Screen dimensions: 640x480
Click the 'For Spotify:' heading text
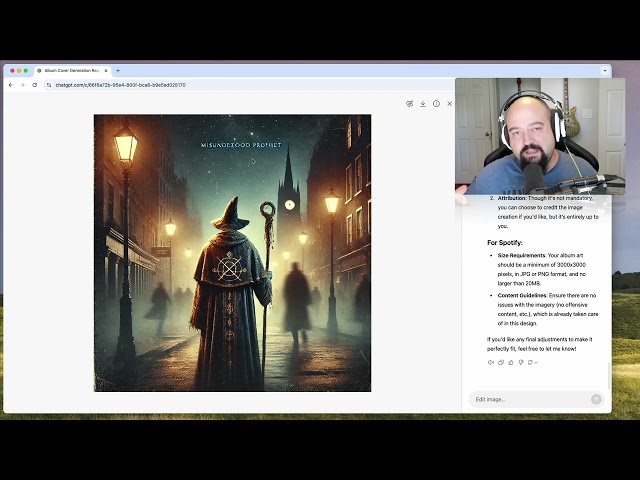tap(505, 243)
